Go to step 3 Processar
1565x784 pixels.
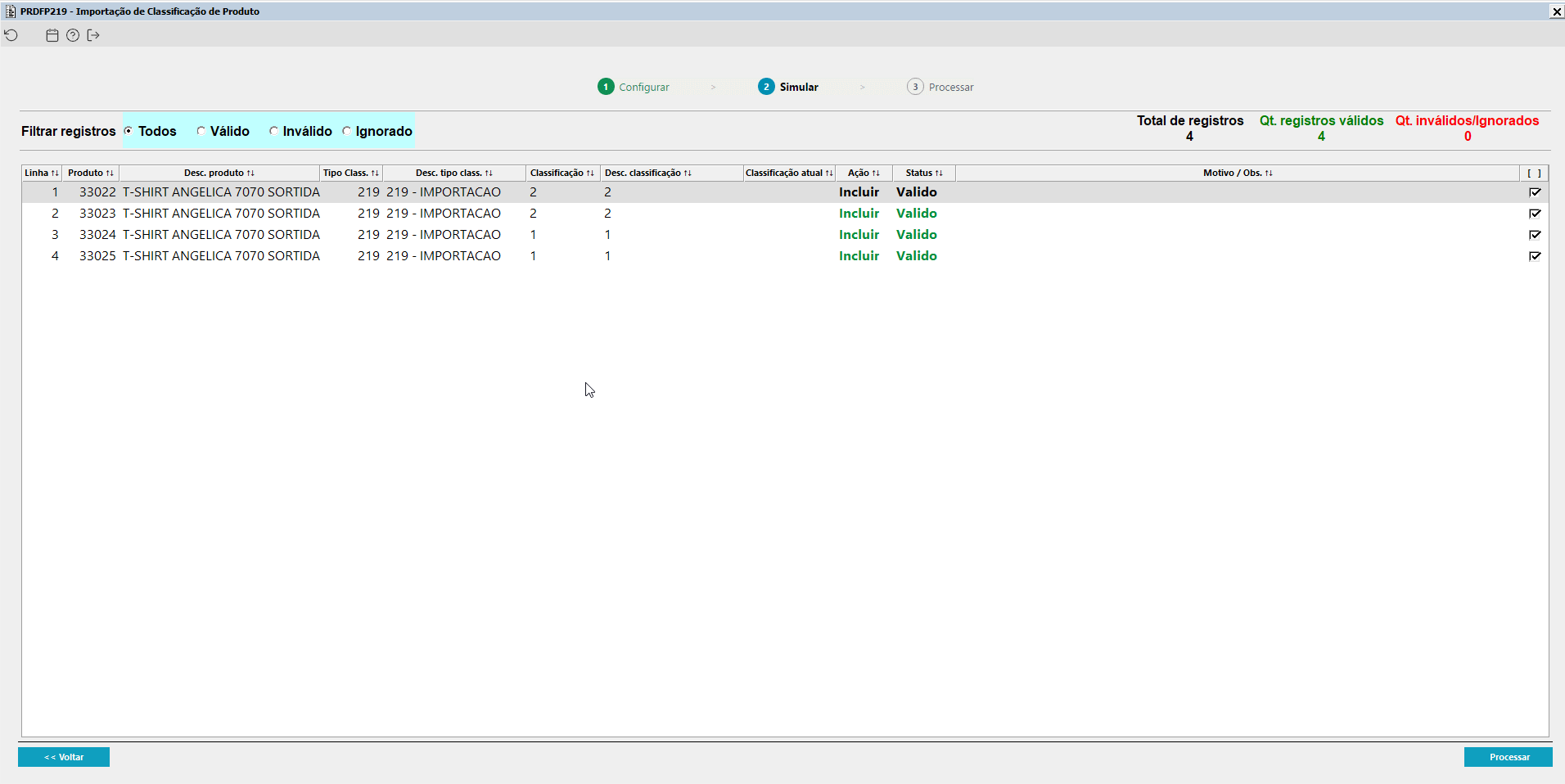point(940,87)
